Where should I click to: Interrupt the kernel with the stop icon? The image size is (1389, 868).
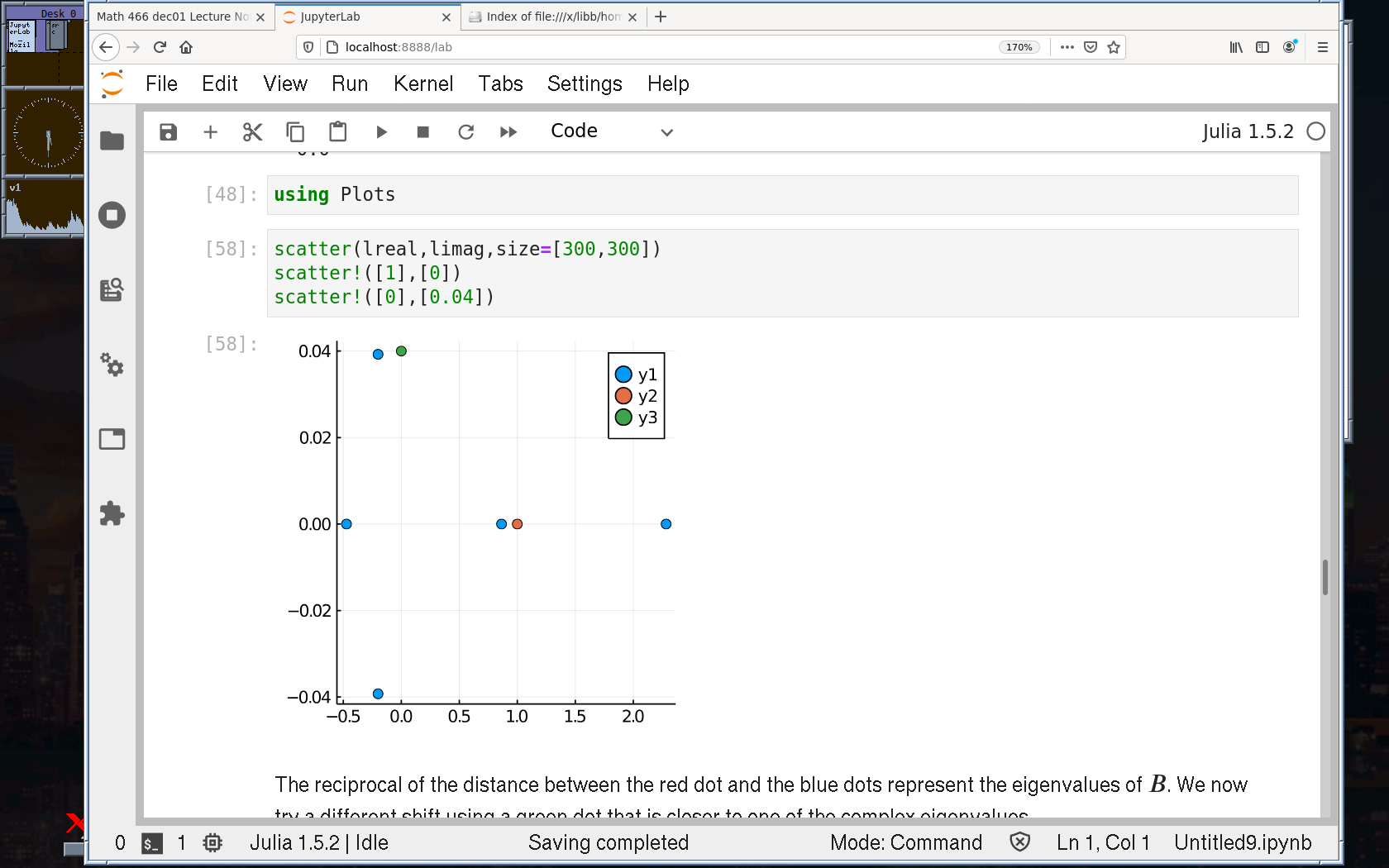[422, 132]
